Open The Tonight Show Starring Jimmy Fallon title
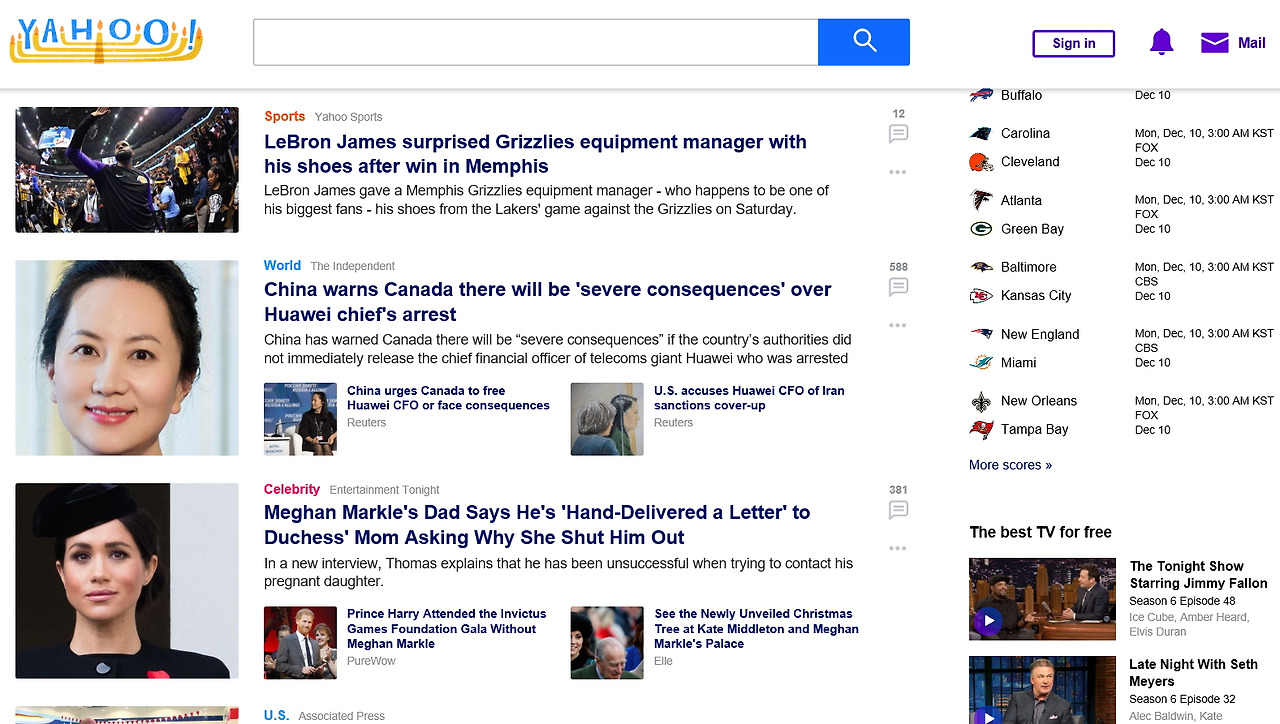 coord(1199,575)
